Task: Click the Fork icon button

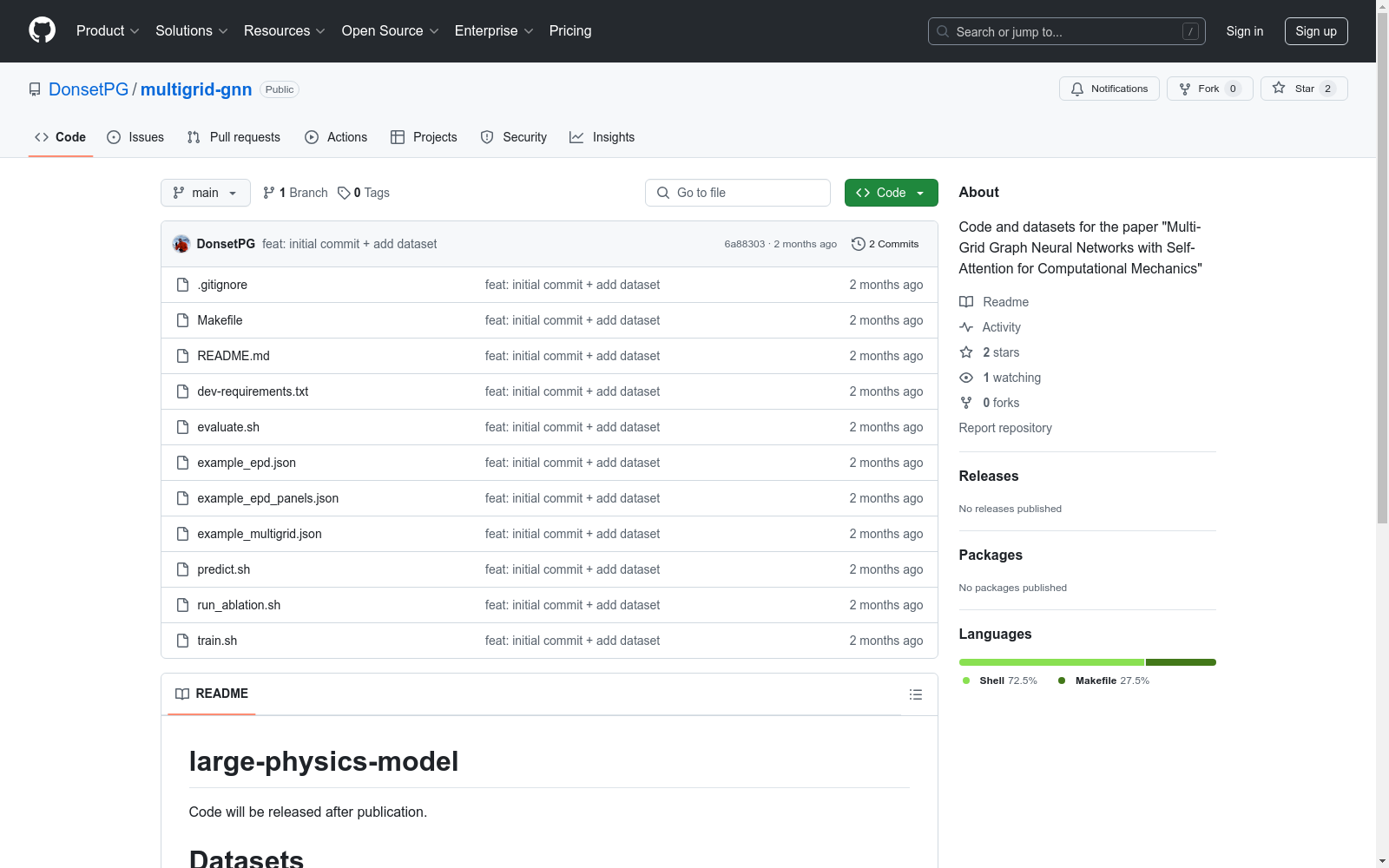Action: tap(1185, 89)
